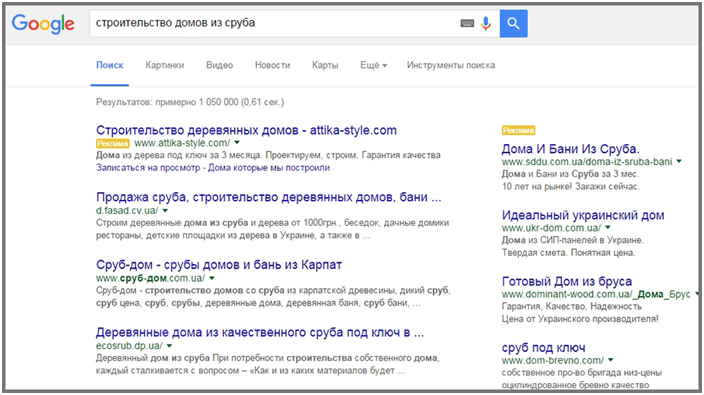Open dropdown arrow beside www.ukr-dom.com.ua

[x=608, y=228]
